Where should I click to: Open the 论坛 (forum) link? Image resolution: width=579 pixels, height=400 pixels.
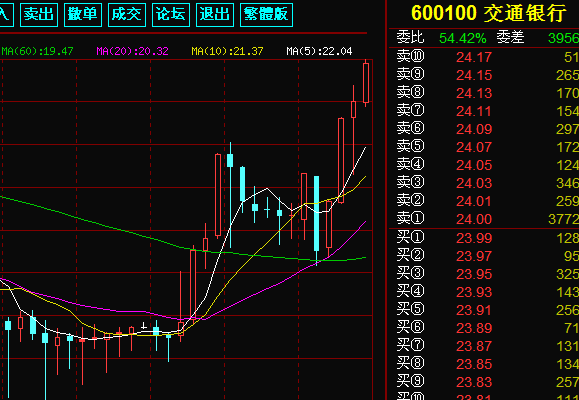[171, 15]
